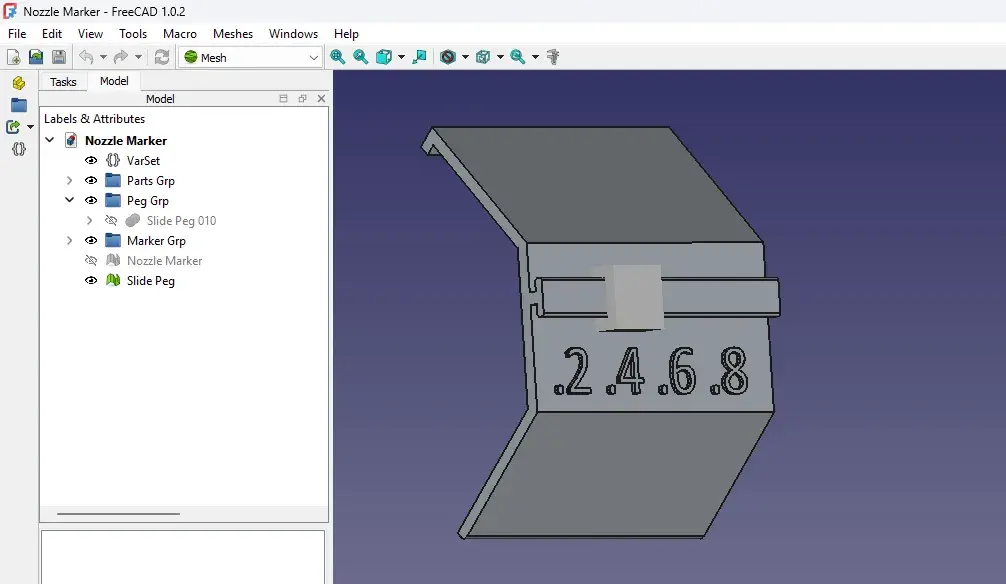This screenshot has height=584, width=1006.
Task: Open Make Link dropdown arrow
Action: tap(30, 127)
